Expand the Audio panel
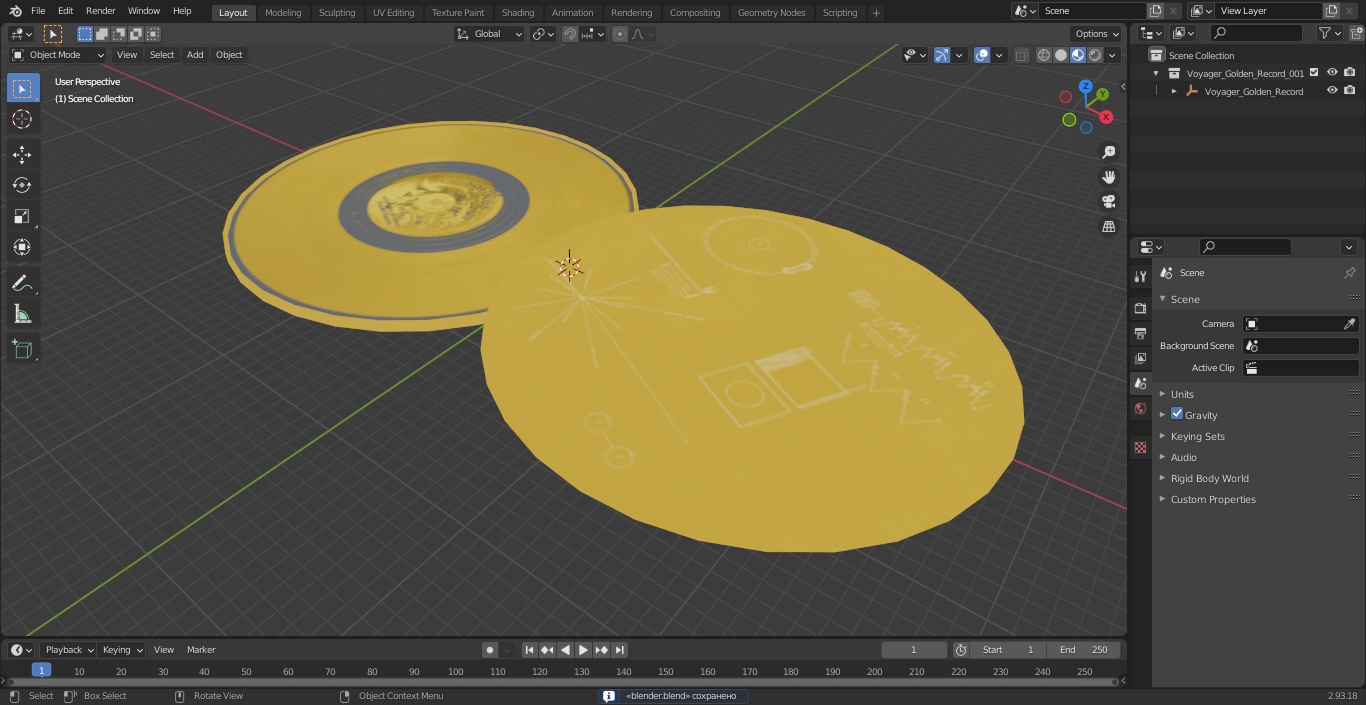Viewport: 1366px width, 705px height. tap(1183, 457)
